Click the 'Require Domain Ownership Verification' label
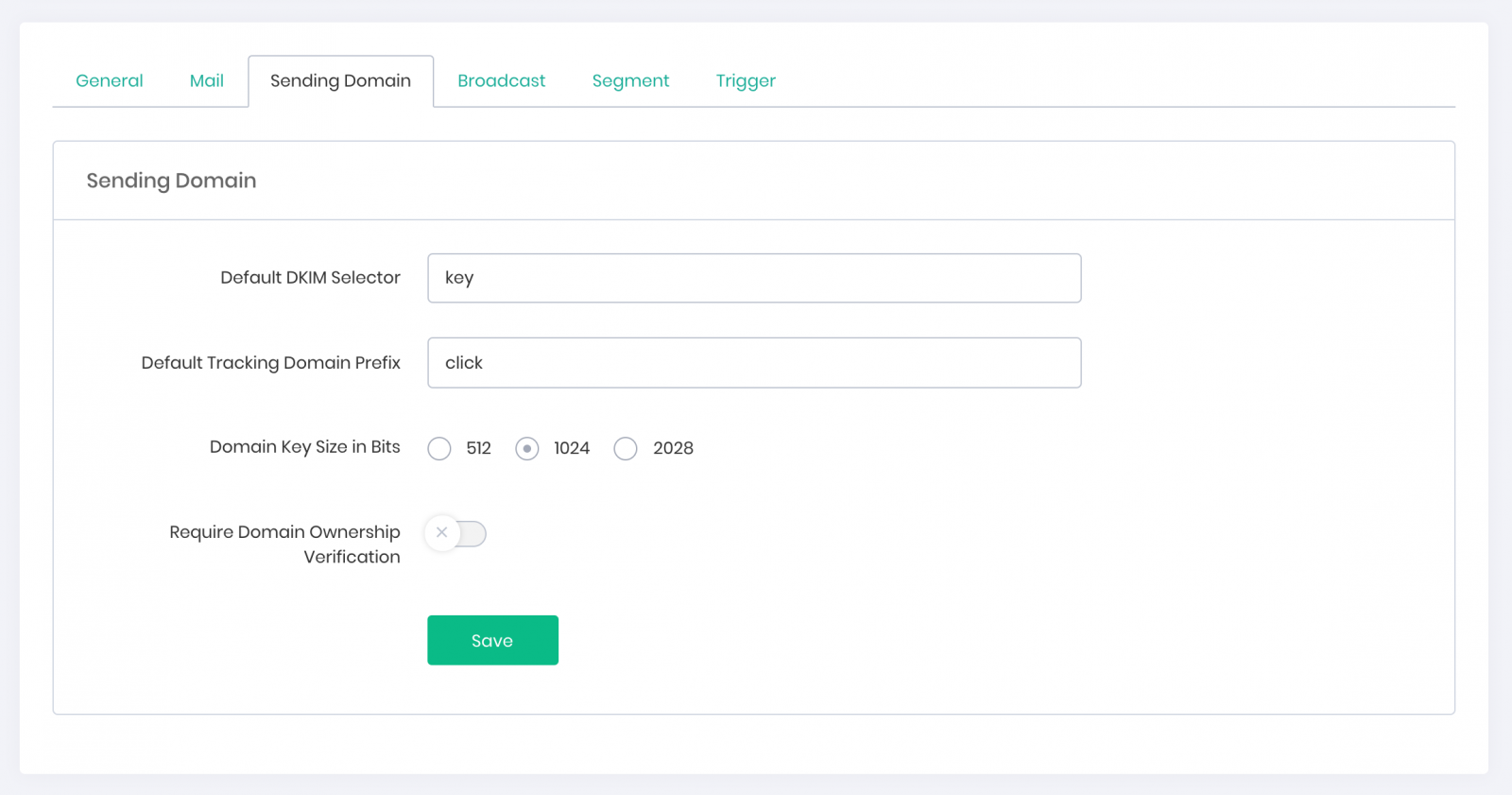The height and width of the screenshot is (795, 1512). (x=284, y=544)
